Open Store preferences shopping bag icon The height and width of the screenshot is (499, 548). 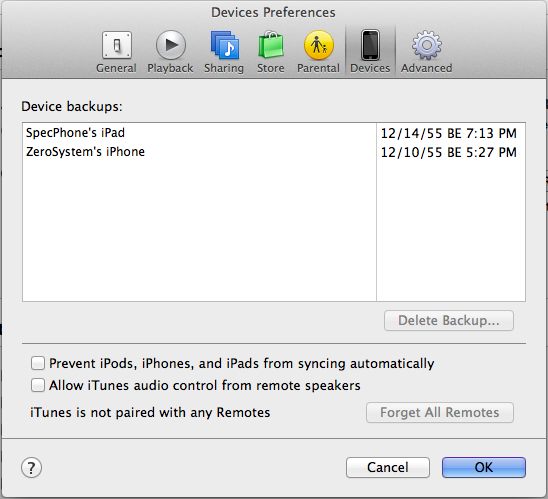click(271, 45)
